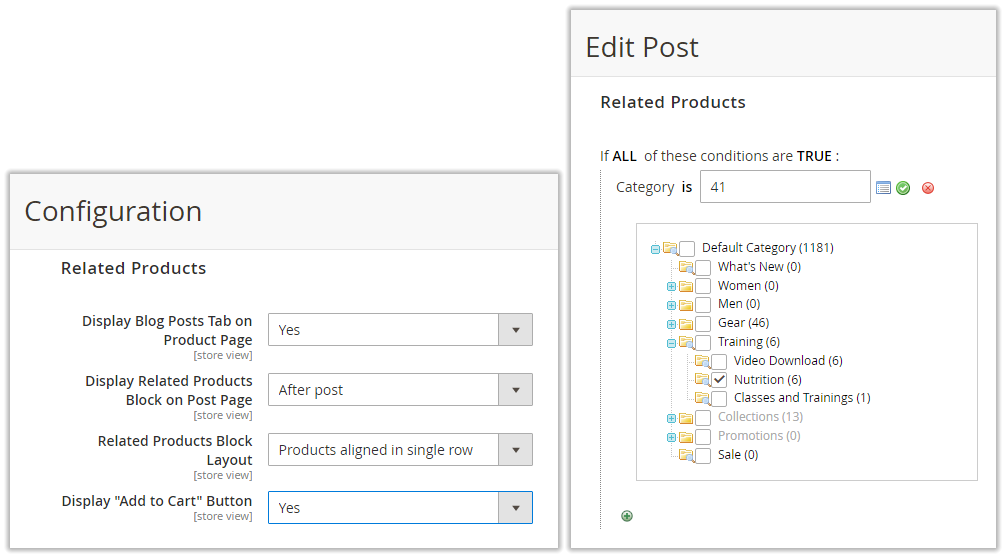This screenshot has width=1006, height=558.
Task: Open the category chooser list icon
Action: pyautogui.click(x=883, y=188)
